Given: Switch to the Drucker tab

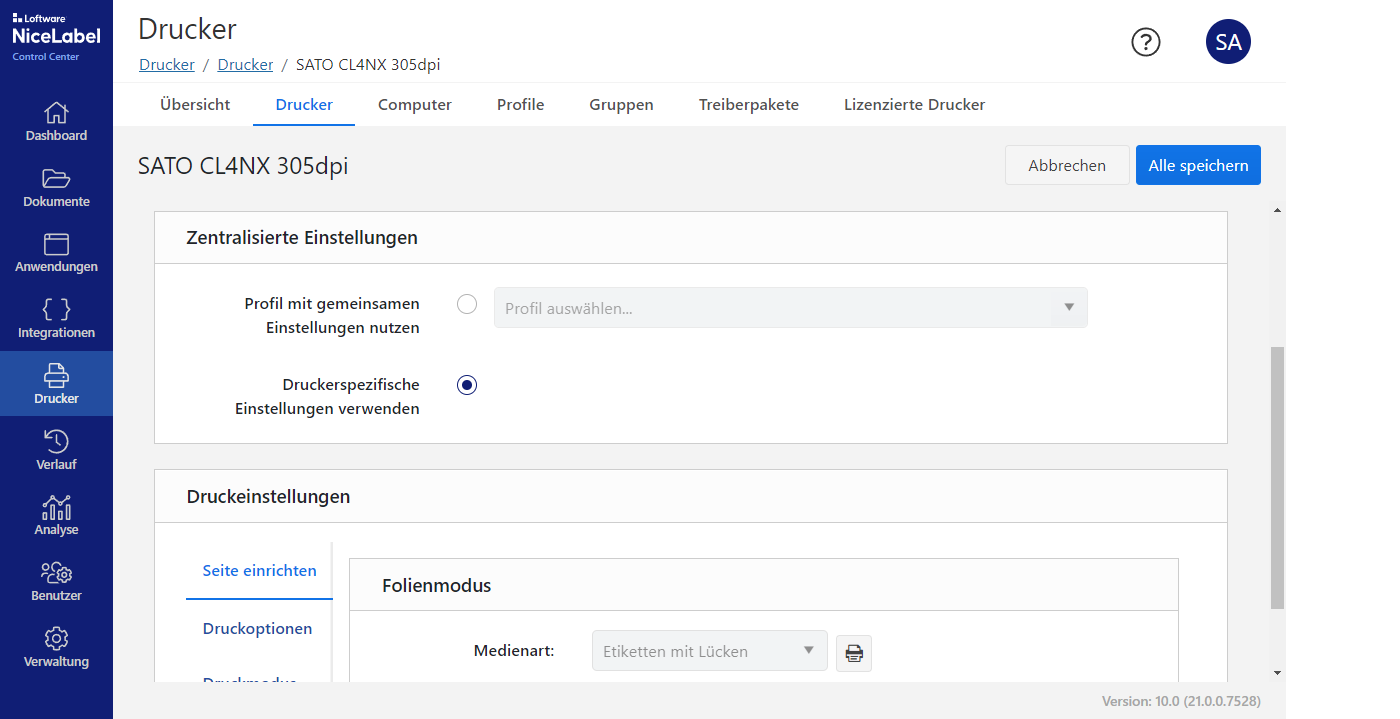Looking at the screenshot, I should click(304, 105).
